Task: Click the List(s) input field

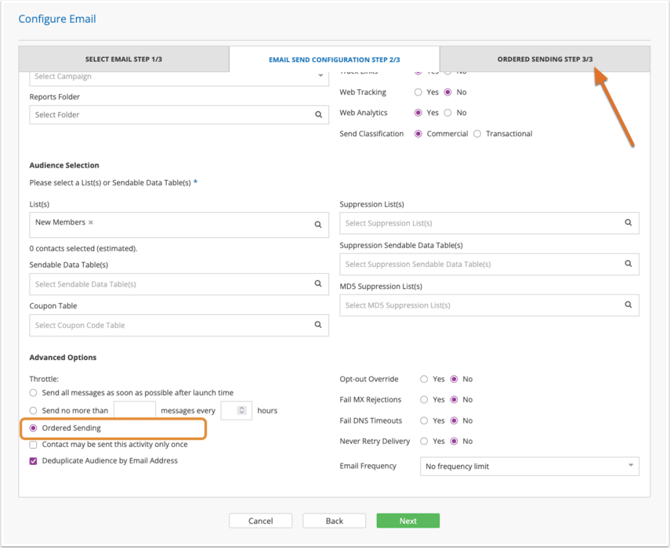Action: (179, 225)
